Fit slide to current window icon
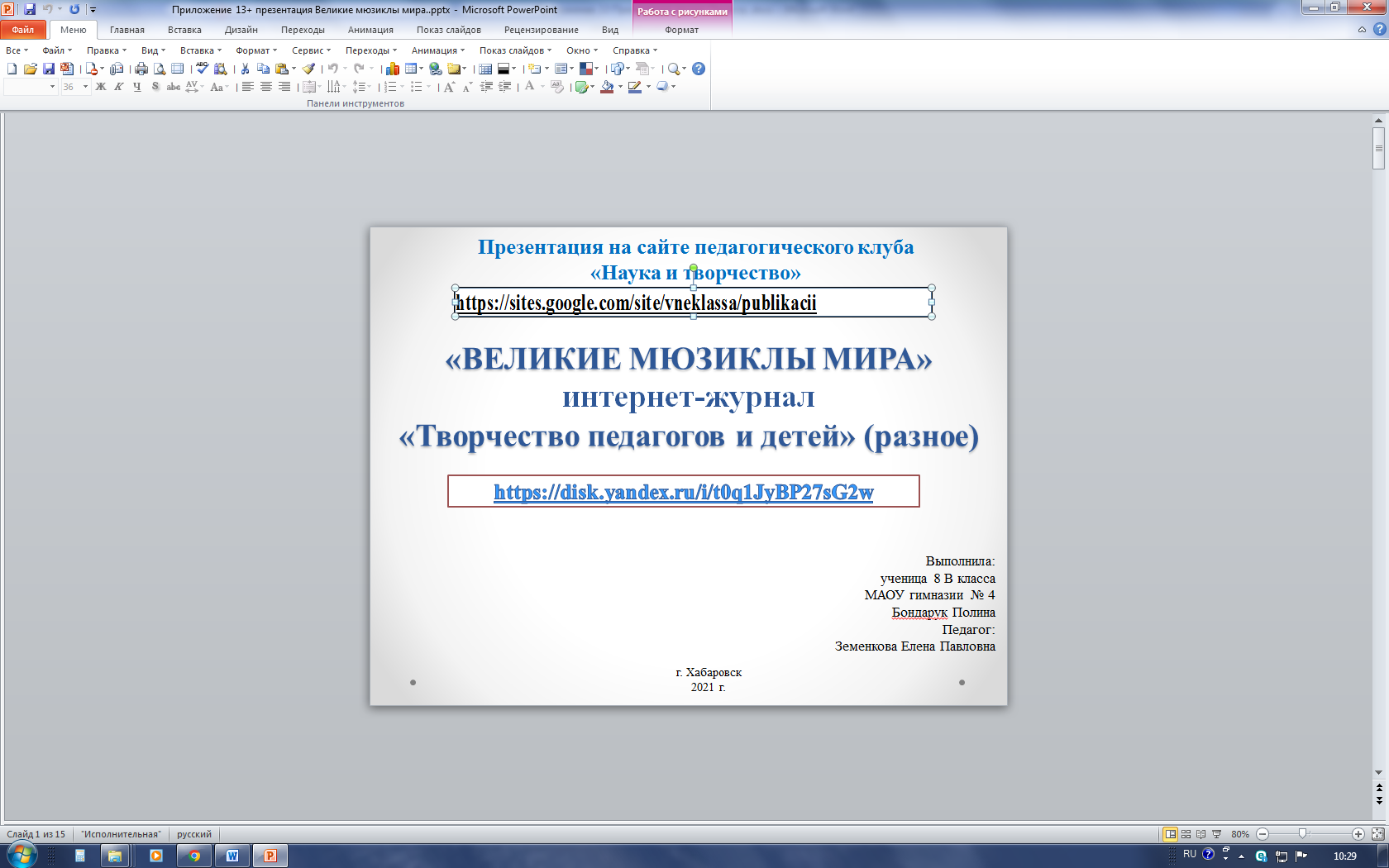The height and width of the screenshot is (868, 1389). point(1377,834)
